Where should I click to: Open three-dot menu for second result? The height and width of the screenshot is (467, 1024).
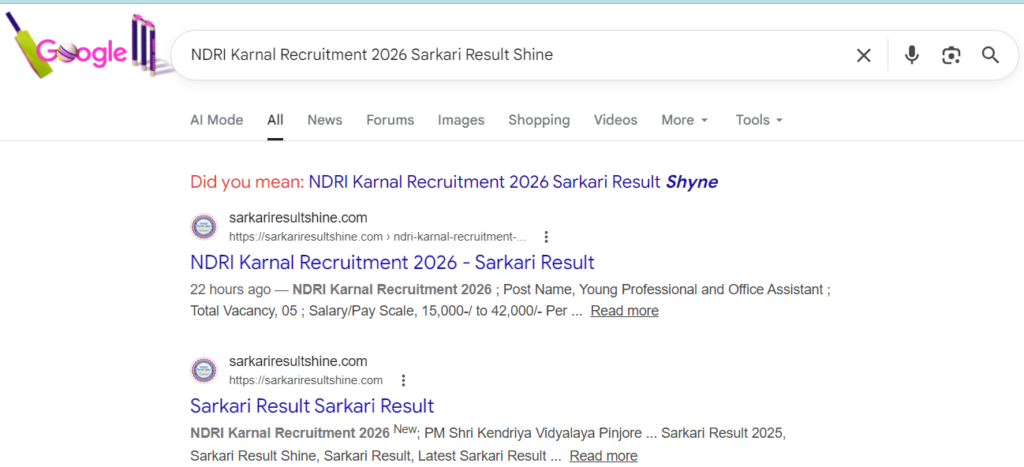point(403,380)
